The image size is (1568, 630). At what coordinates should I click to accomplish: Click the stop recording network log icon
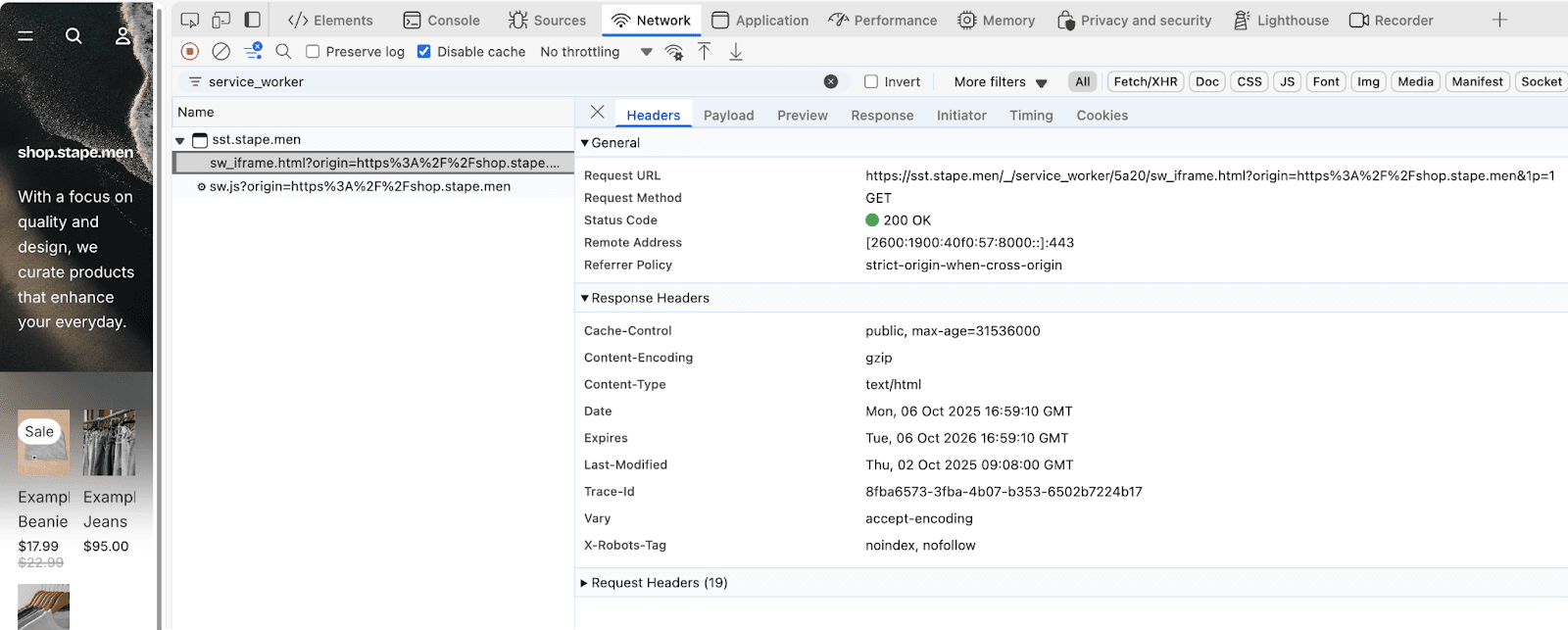tap(190, 51)
